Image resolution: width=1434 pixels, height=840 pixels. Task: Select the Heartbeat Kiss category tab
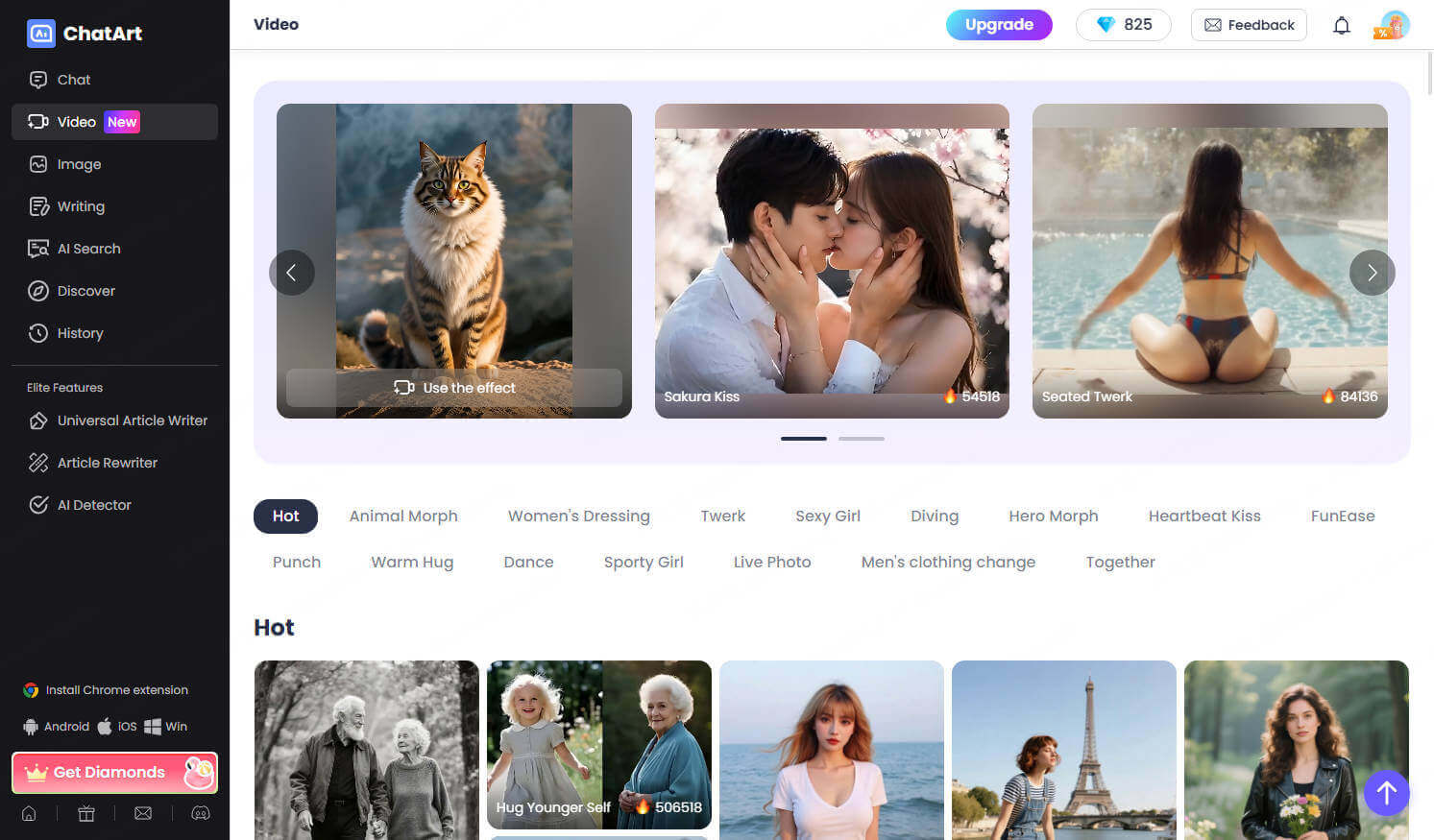coord(1204,516)
